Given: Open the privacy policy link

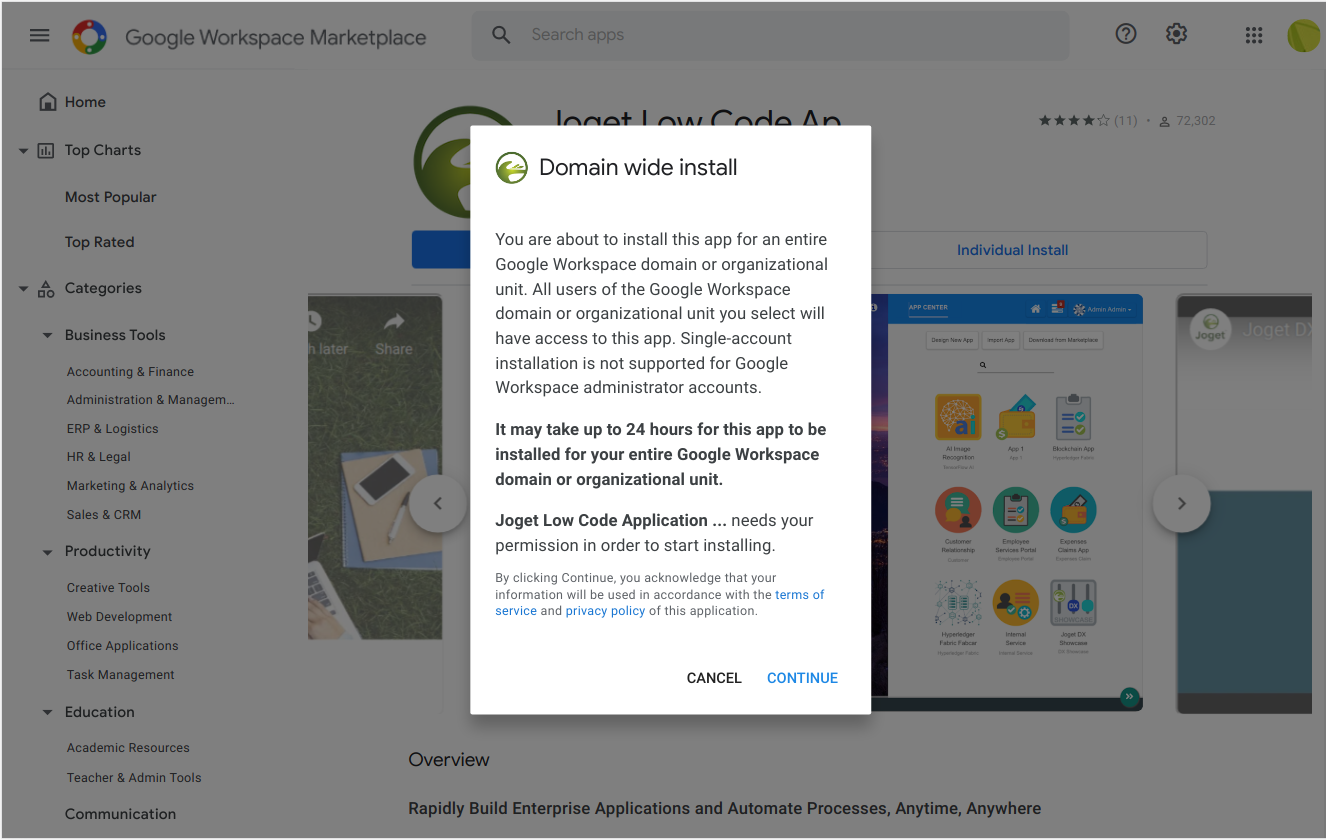Looking at the screenshot, I should [606, 611].
